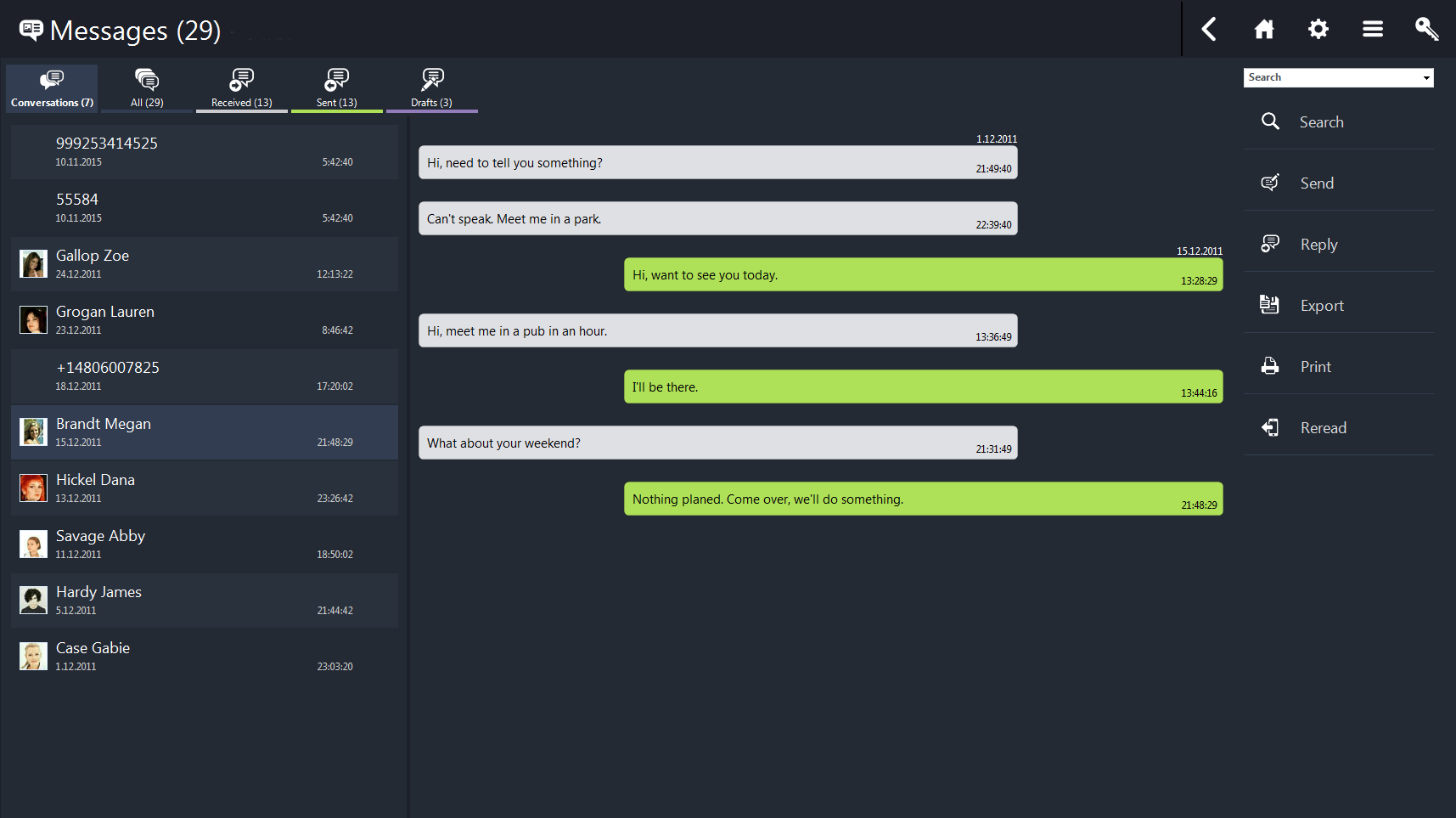Open conversation with Gallop Zoe

205,264
